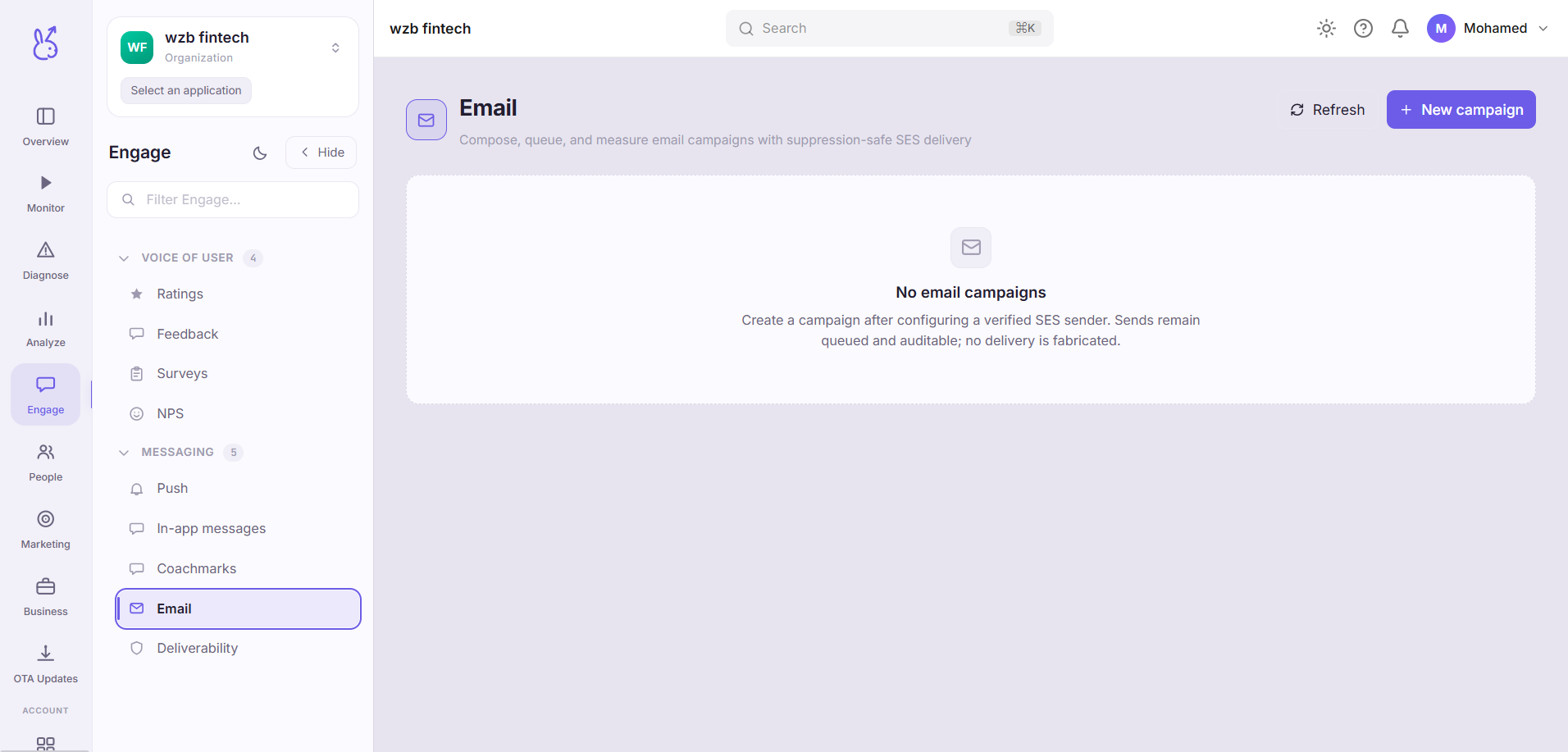Go to the Diagnose section
1568x752 pixels.
[46, 261]
